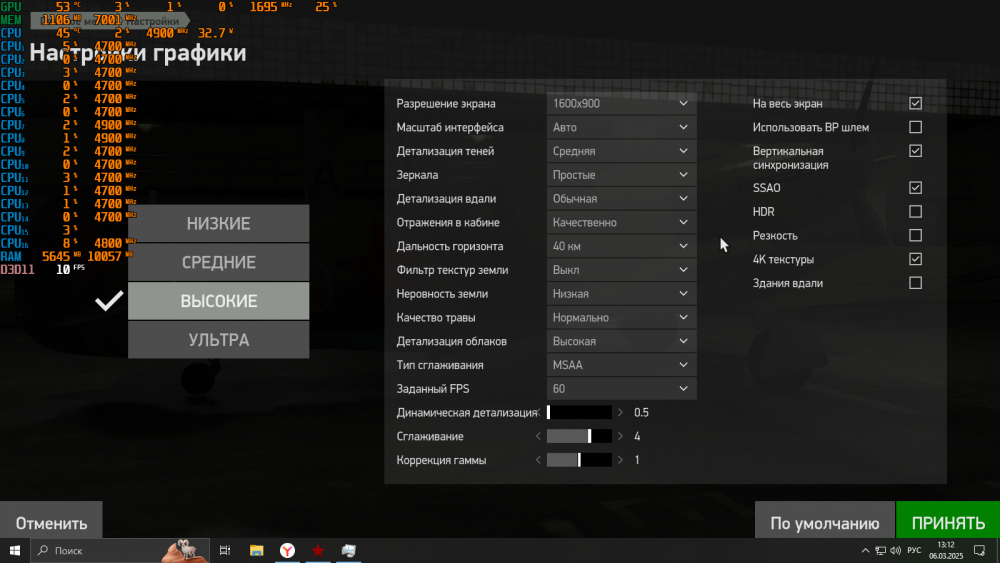Open Масштаб интерфейса dropdown
1000x563 pixels.
coord(621,127)
